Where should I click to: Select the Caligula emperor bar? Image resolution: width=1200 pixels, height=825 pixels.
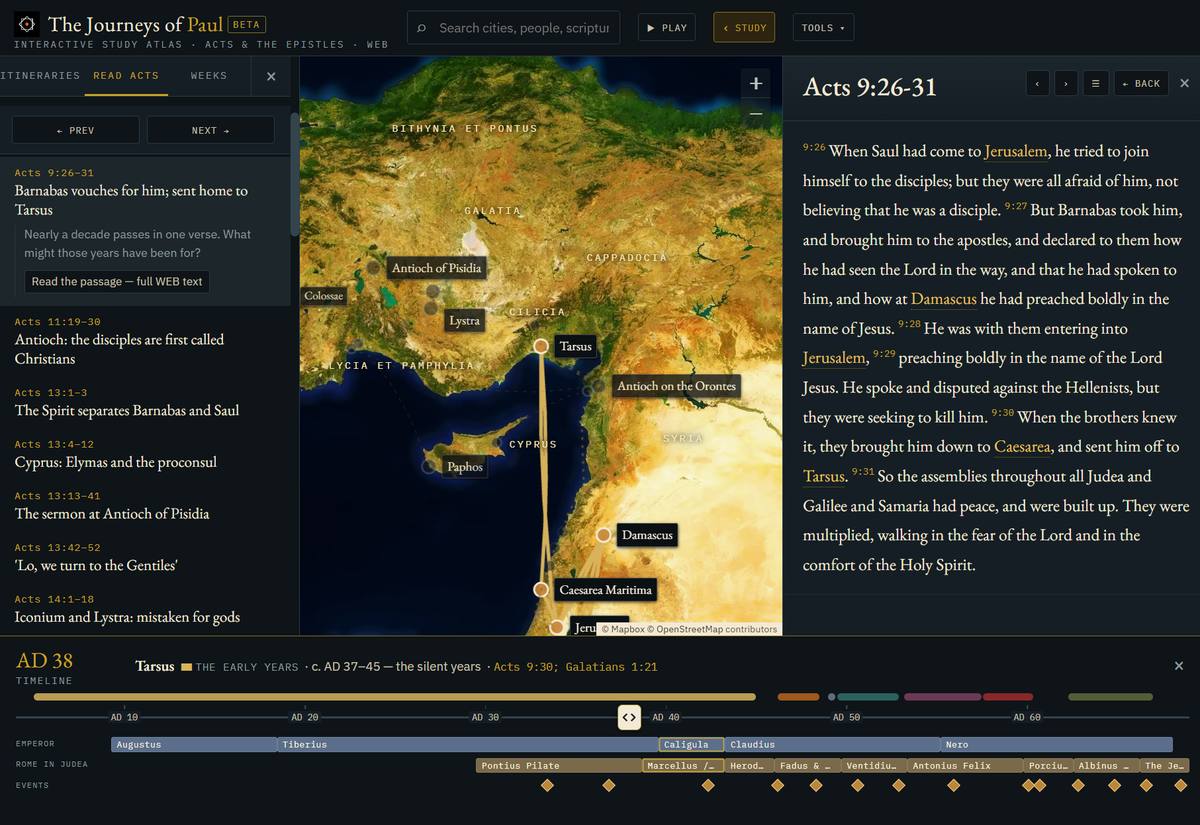pyautogui.click(x=692, y=744)
